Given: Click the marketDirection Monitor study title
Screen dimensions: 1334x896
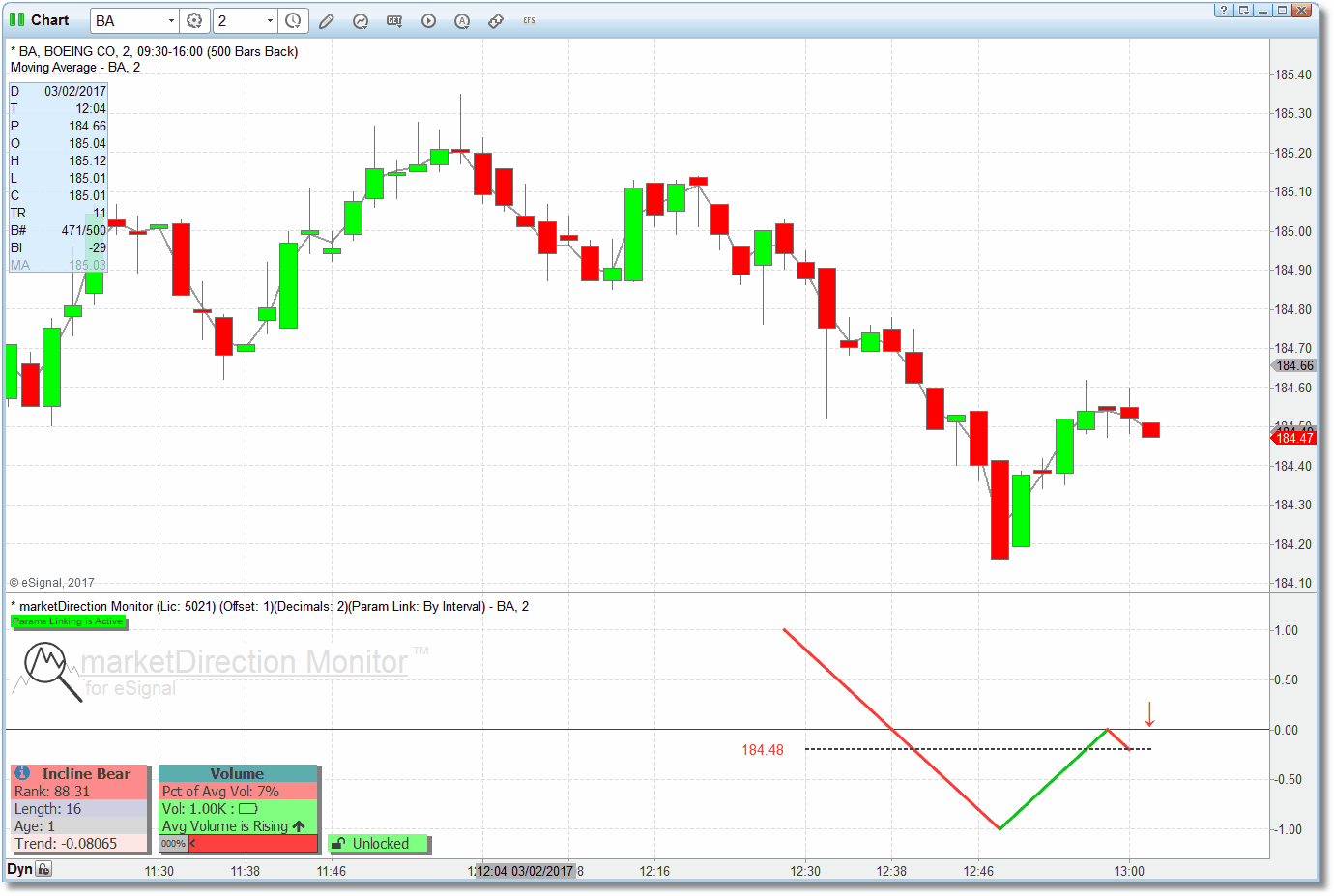Looking at the screenshot, I should [270, 606].
